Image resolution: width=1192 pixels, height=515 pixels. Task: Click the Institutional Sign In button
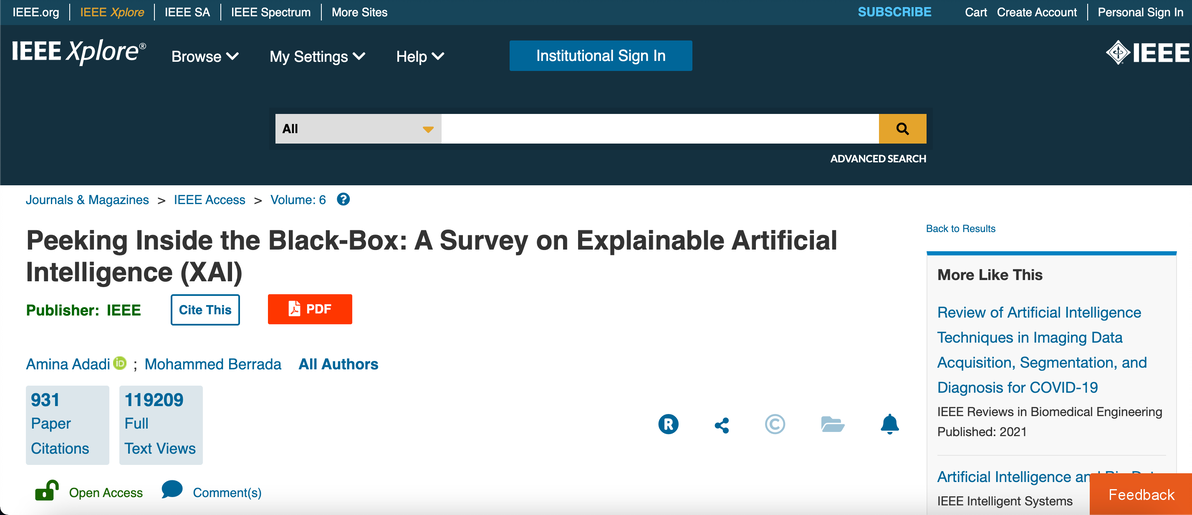601,56
